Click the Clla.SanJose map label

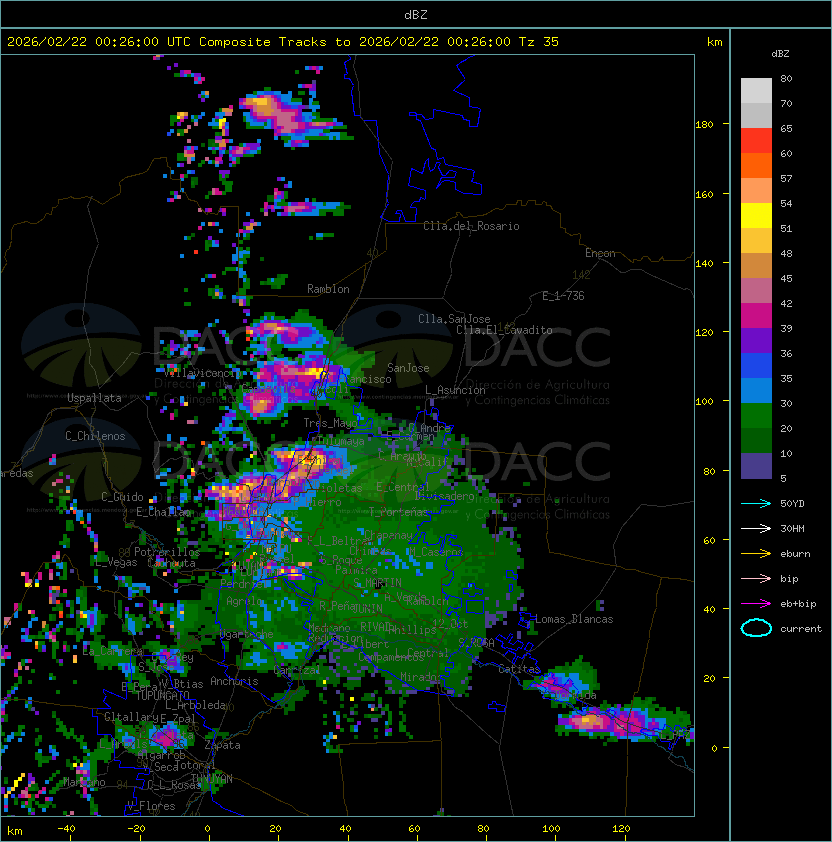(x=454, y=319)
